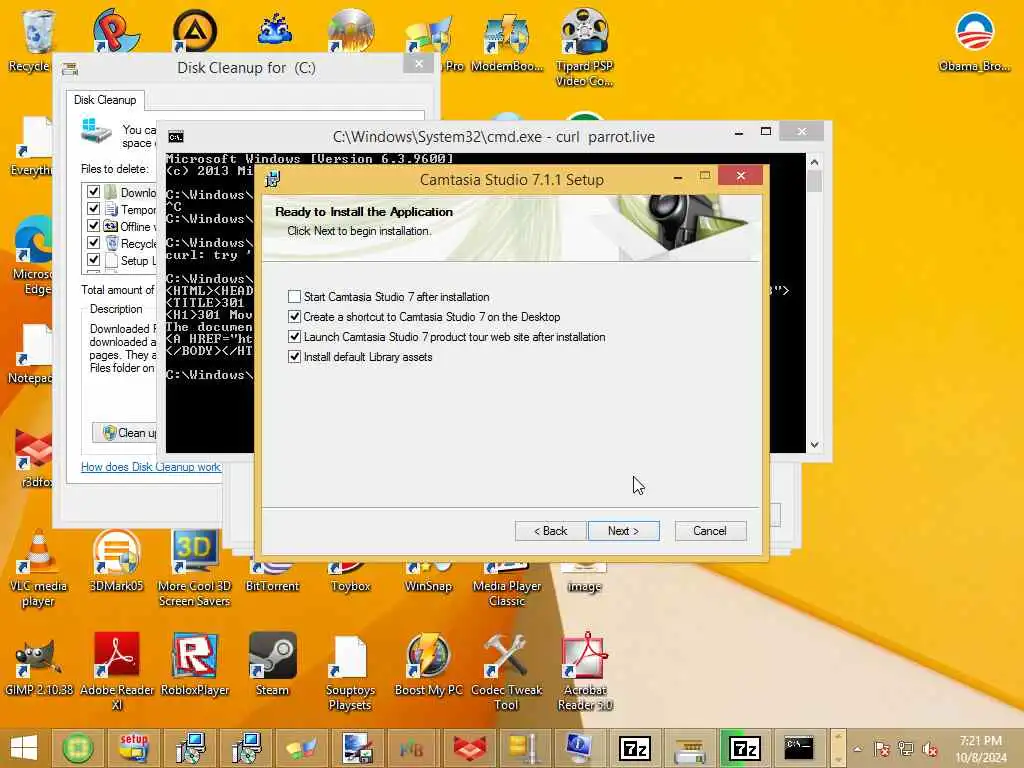The height and width of the screenshot is (768, 1024).
Task: Click the Action Center flag tray icon
Action: [882, 749]
